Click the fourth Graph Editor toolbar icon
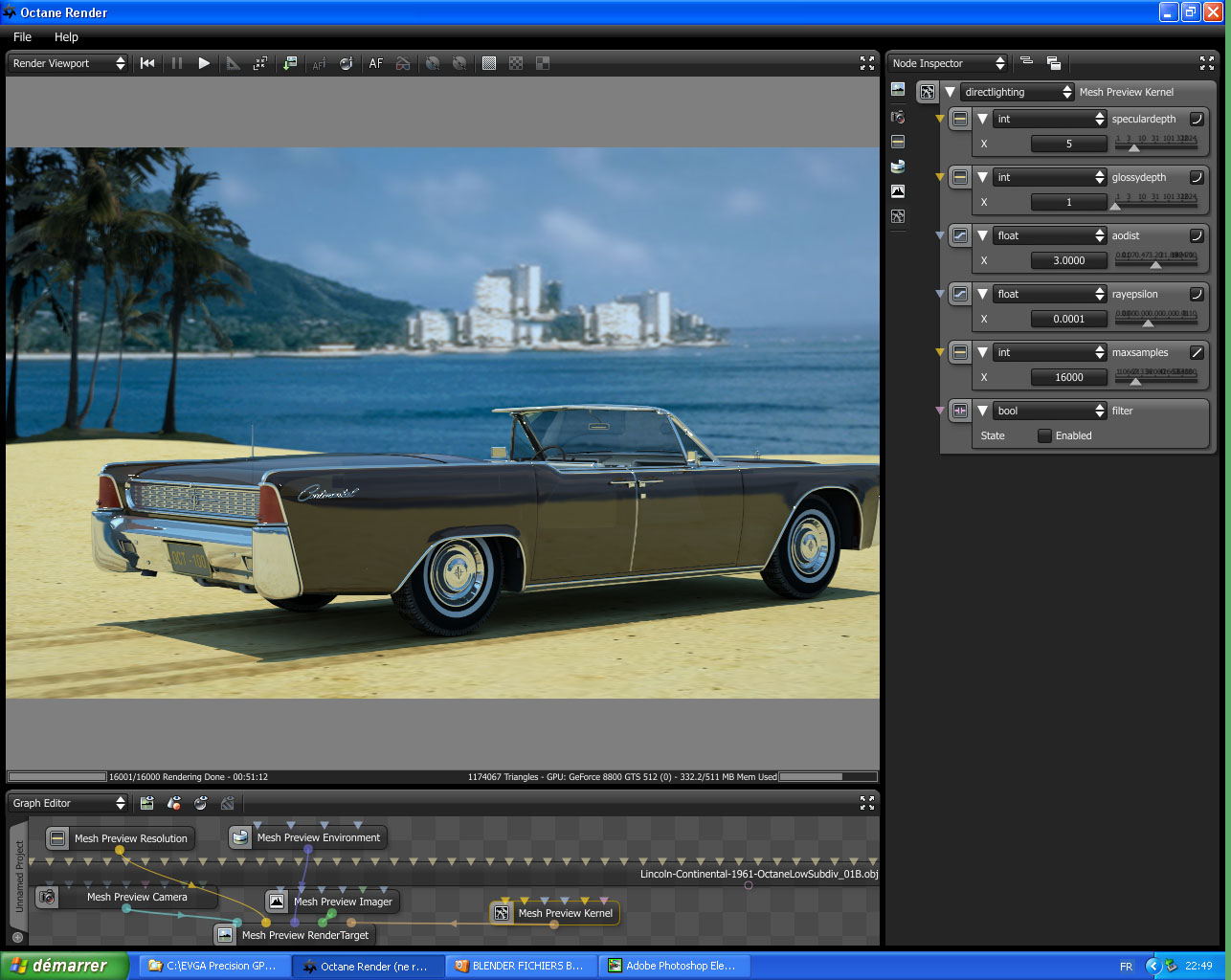The width and height of the screenshot is (1231, 980). (x=227, y=803)
